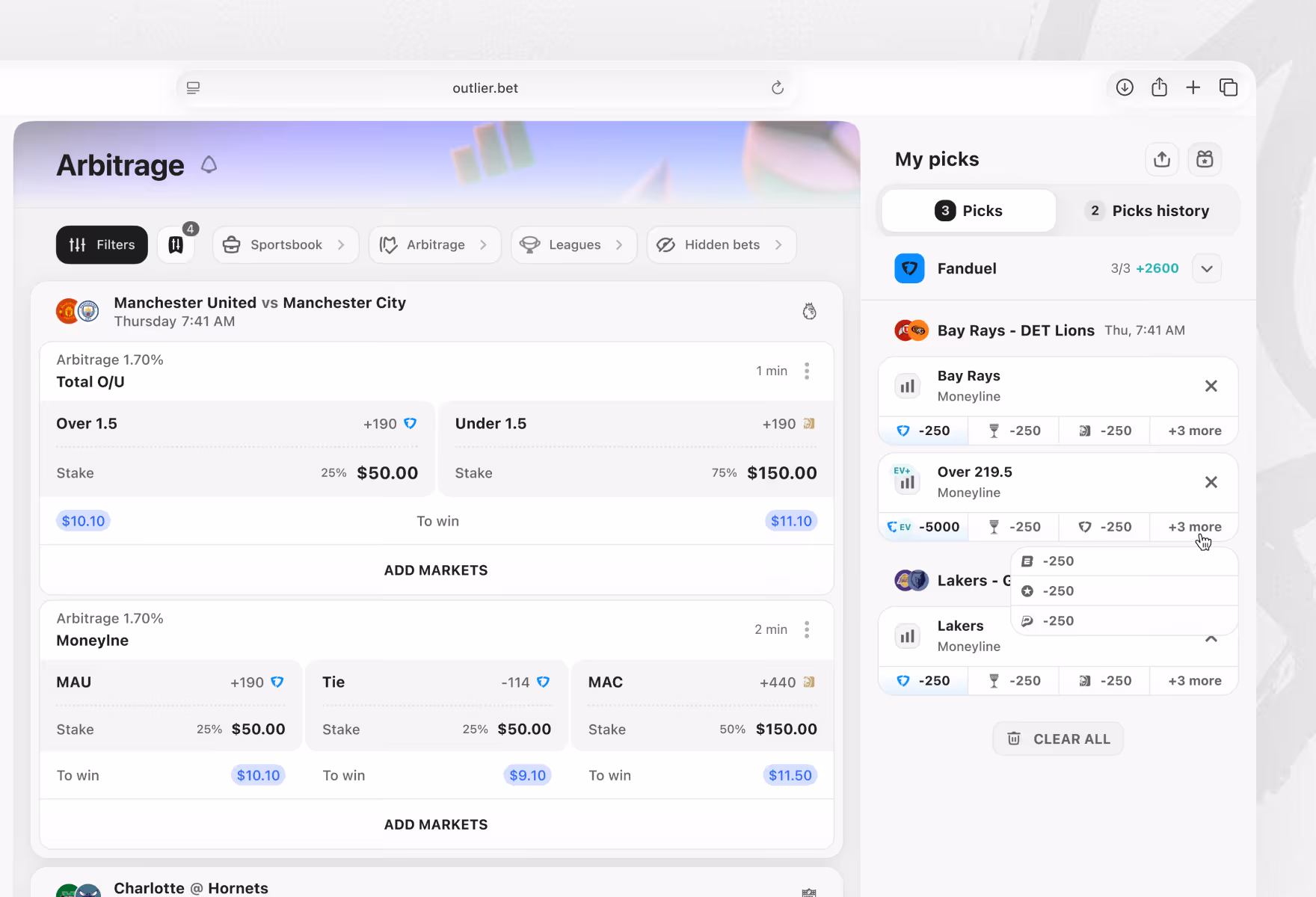Click Manchester United vs Manchester City title

259,303
